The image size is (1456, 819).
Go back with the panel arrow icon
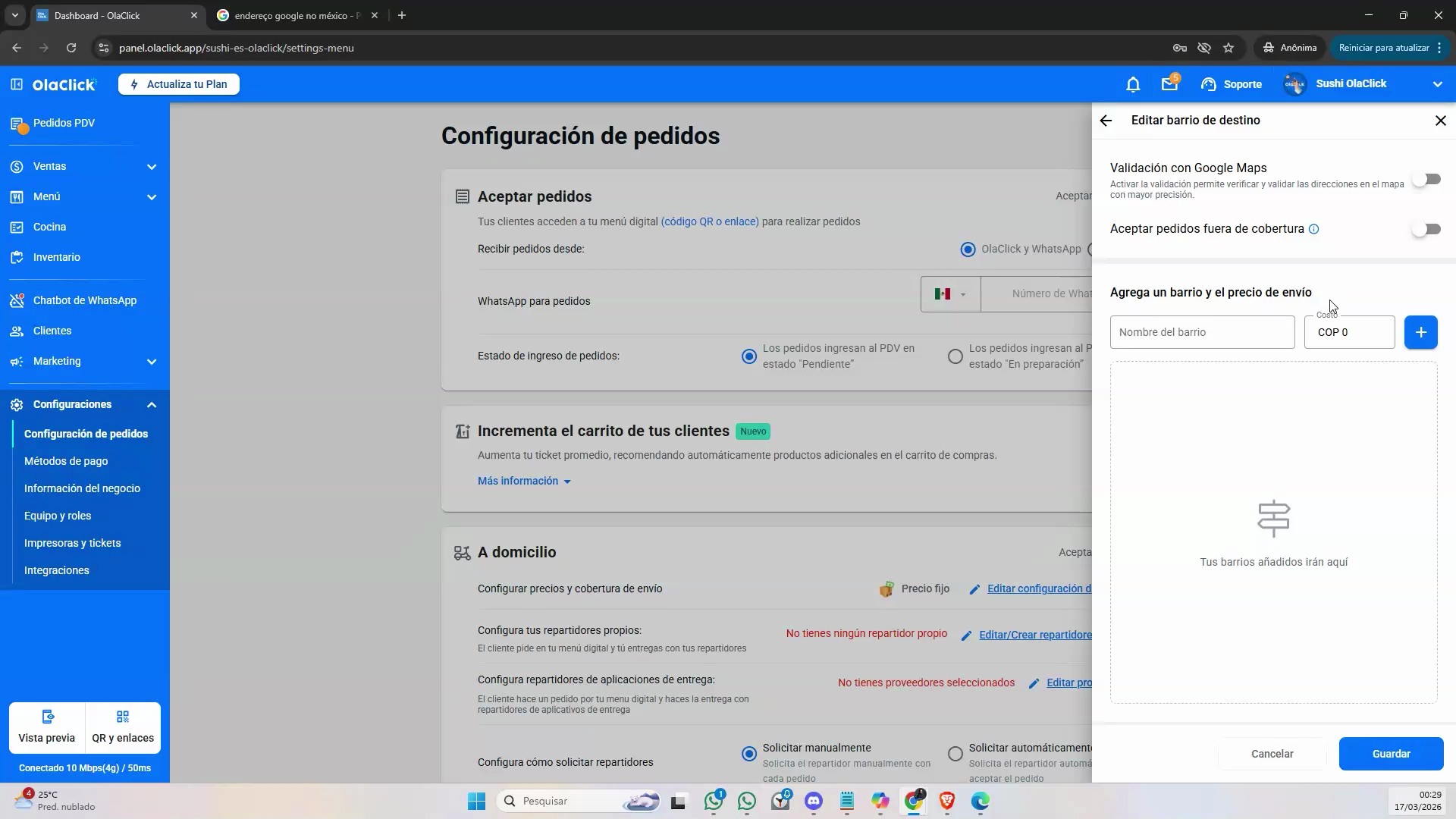pyautogui.click(x=1106, y=121)
